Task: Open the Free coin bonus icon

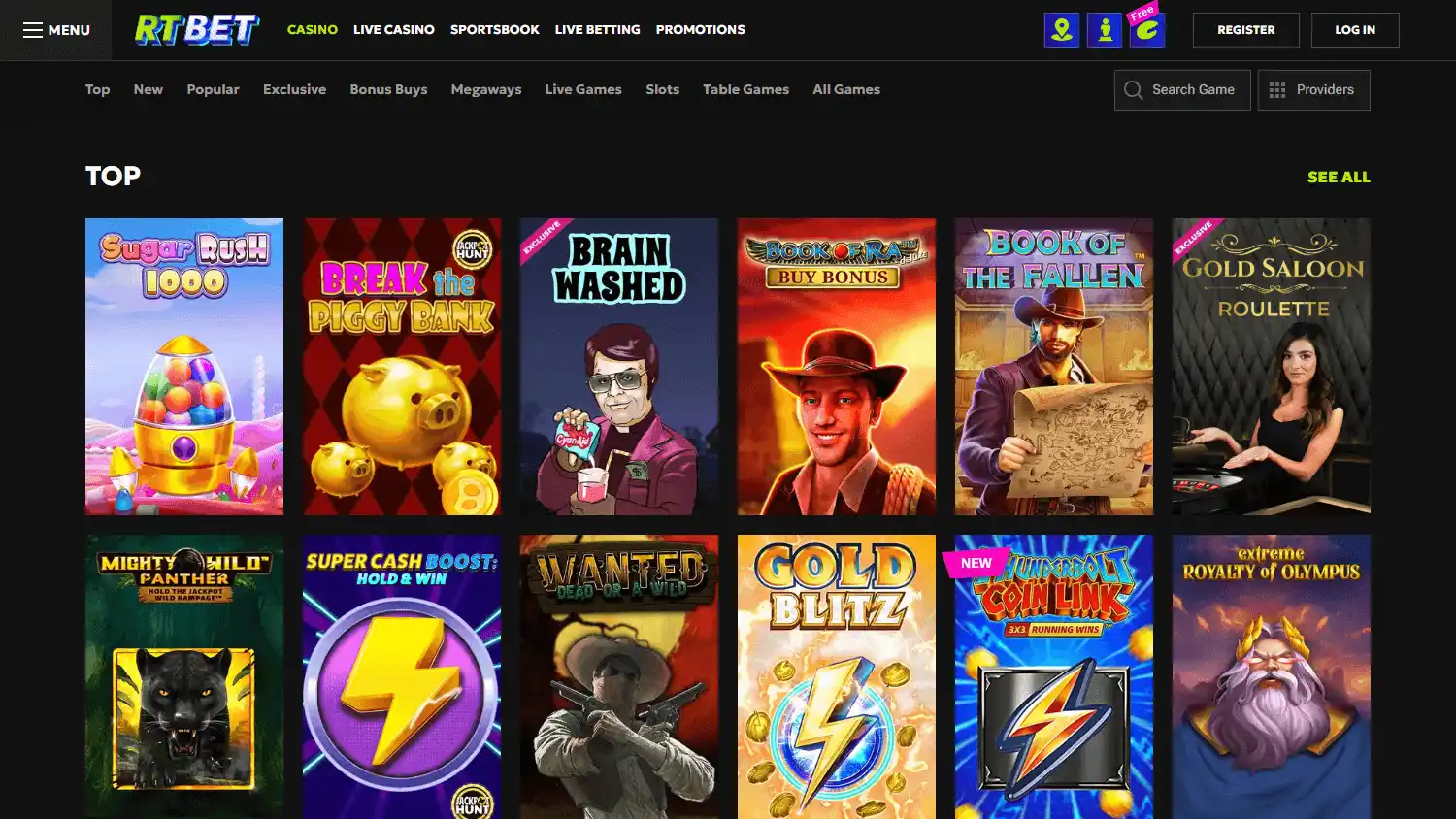Action: 1146,30
